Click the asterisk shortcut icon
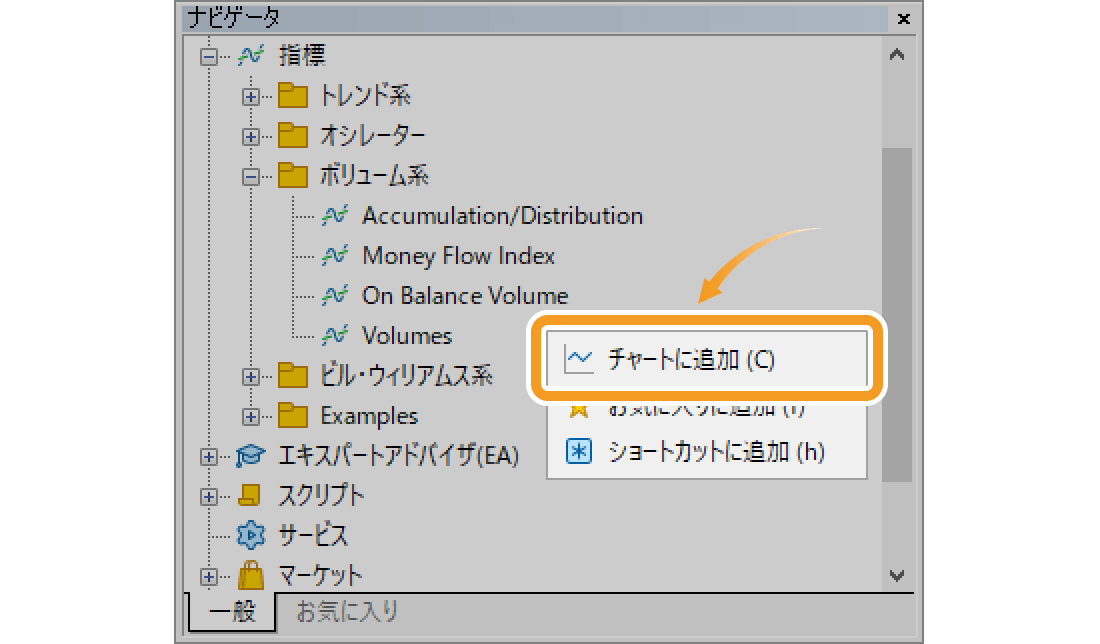The height and width of the screenshot is (644, 1100). coord(579,452)
